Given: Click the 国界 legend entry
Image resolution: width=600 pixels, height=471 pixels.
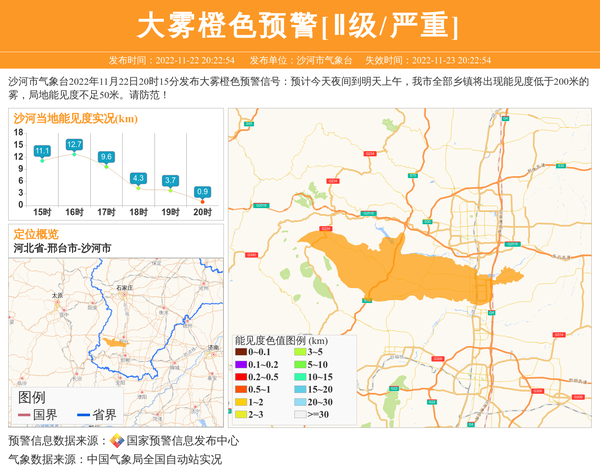Looking at the screenshot, I should (38, 415).
